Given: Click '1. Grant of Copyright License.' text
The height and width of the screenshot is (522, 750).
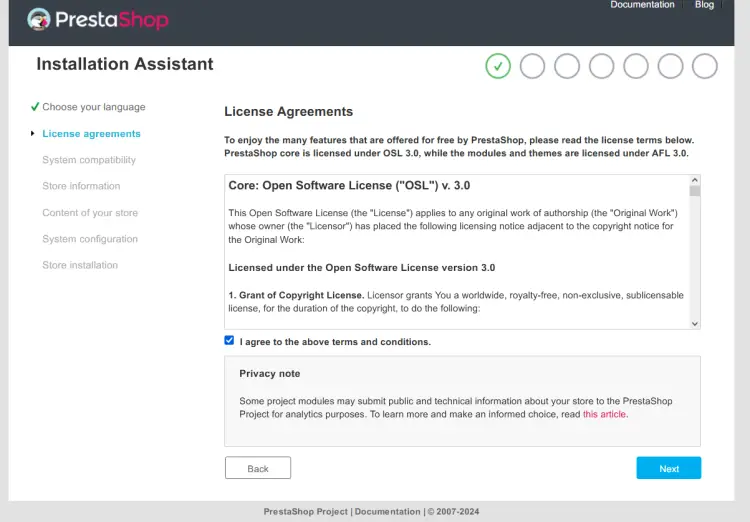Looking at the screenshot, I should (x=296, y=295).
